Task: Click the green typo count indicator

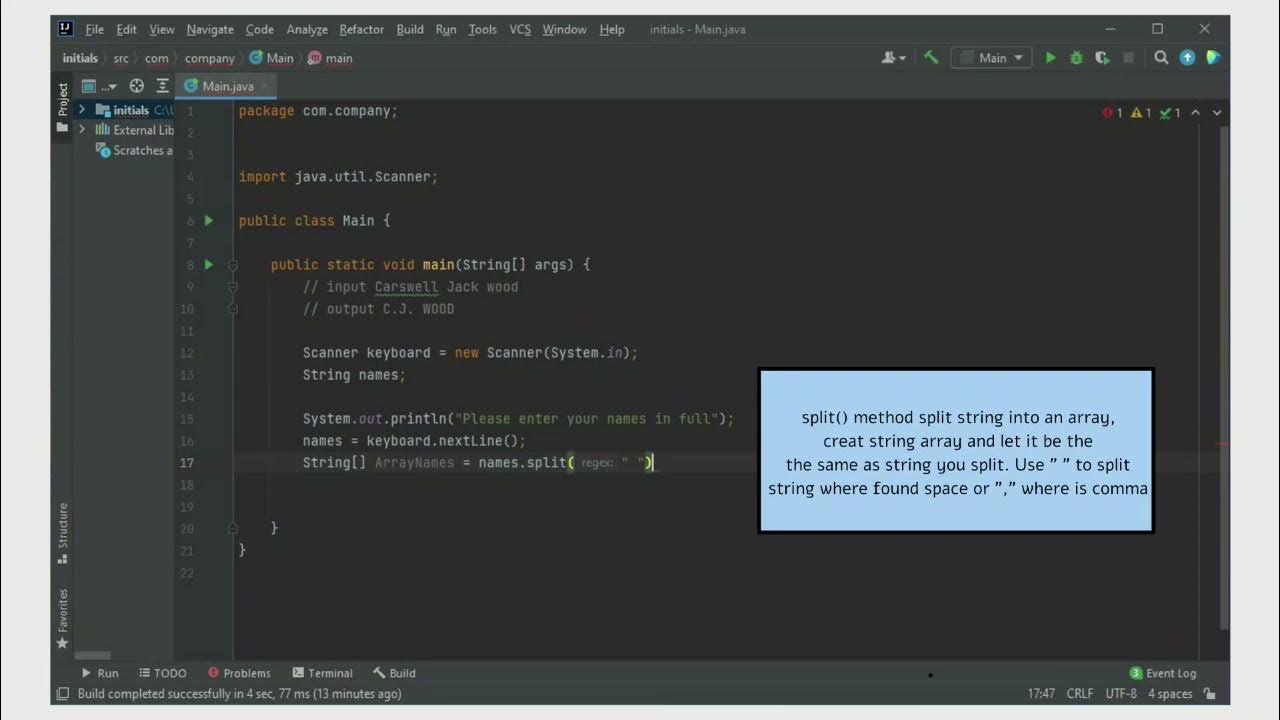Action: click(x=1170, y=113)
